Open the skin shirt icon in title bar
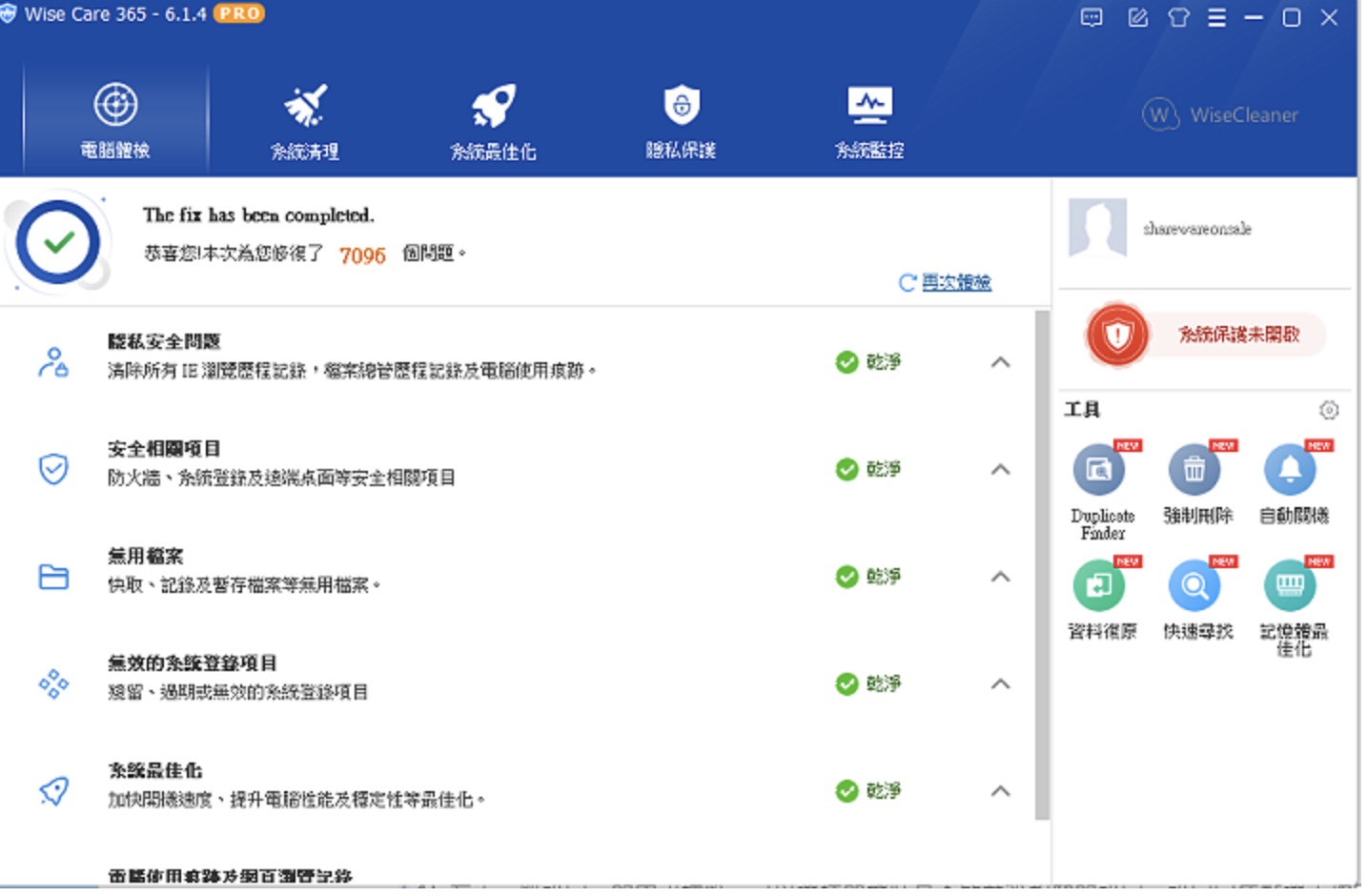 pos(1178,17)
